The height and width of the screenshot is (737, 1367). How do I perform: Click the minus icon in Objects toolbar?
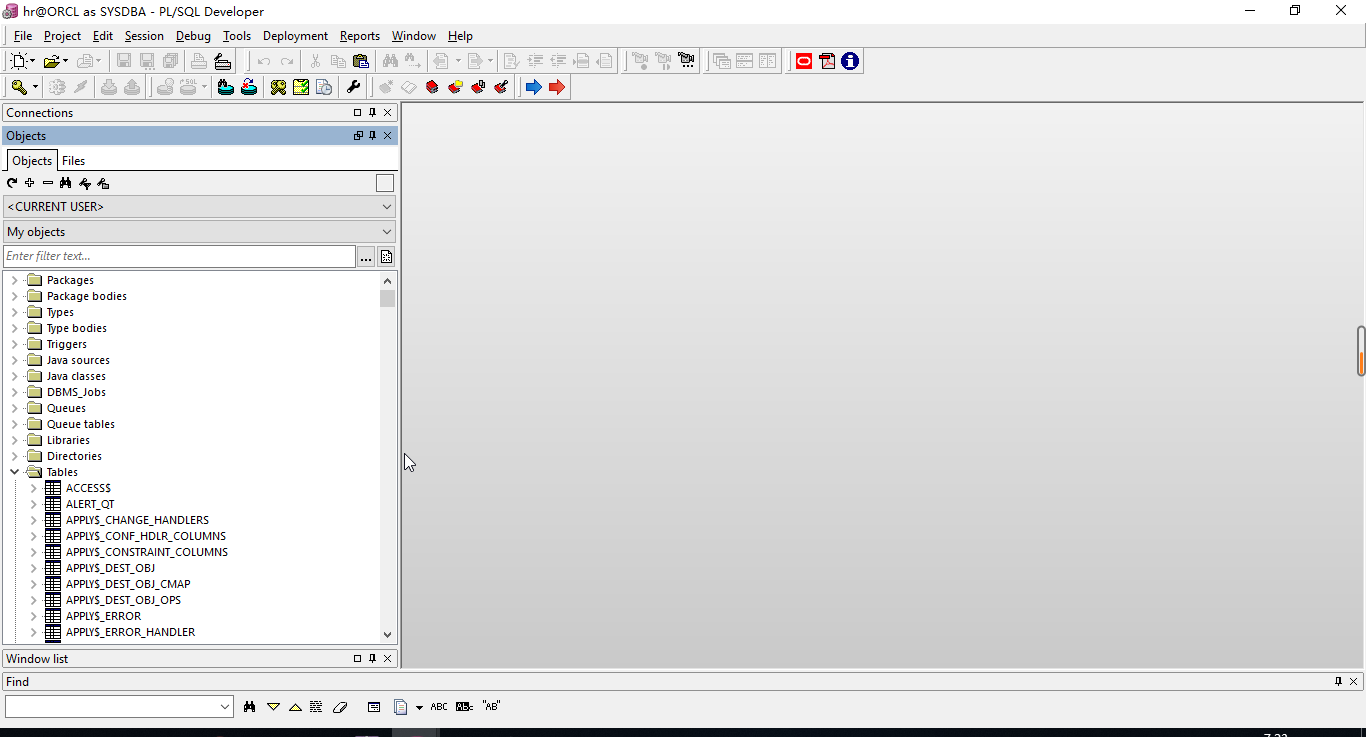48,183
